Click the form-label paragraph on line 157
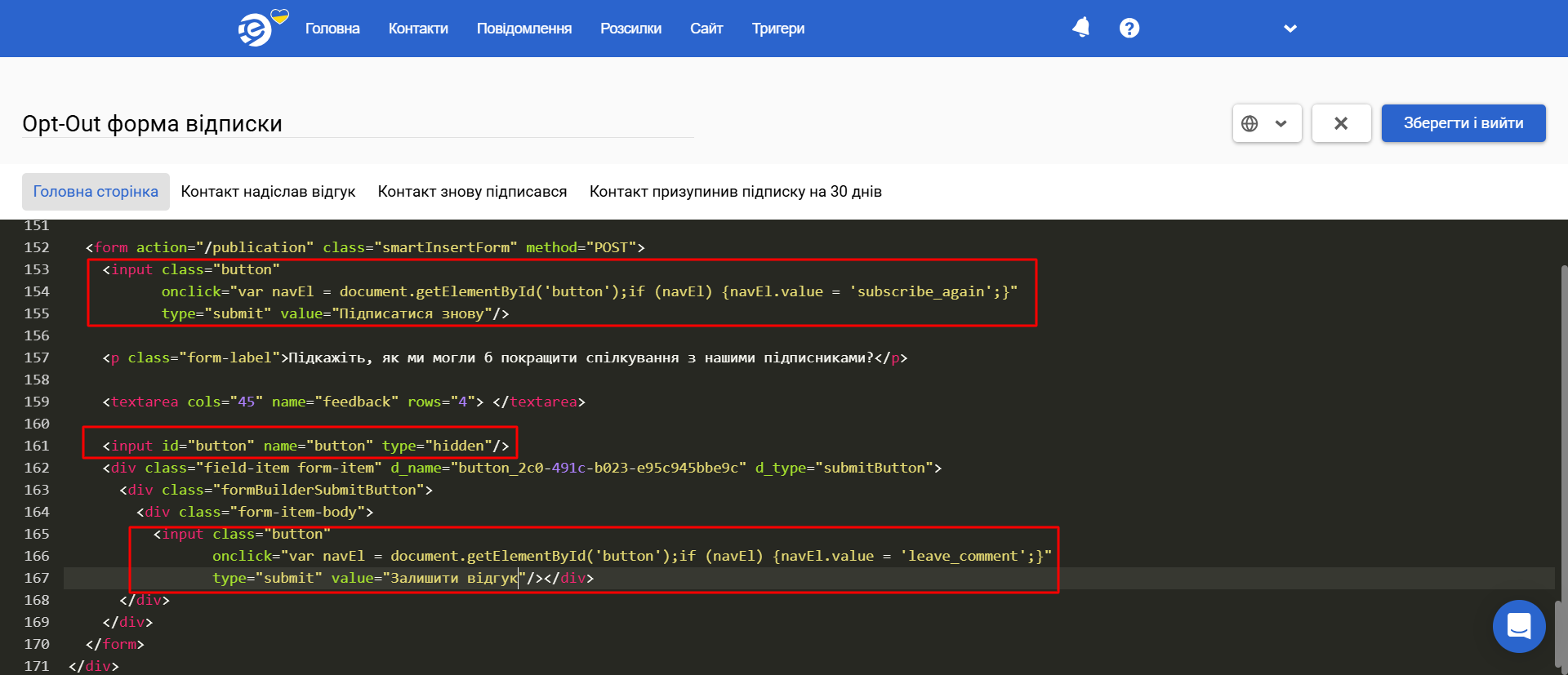Image resolution: width=1568 pixels, height=675 pixels. click(505, 357)
